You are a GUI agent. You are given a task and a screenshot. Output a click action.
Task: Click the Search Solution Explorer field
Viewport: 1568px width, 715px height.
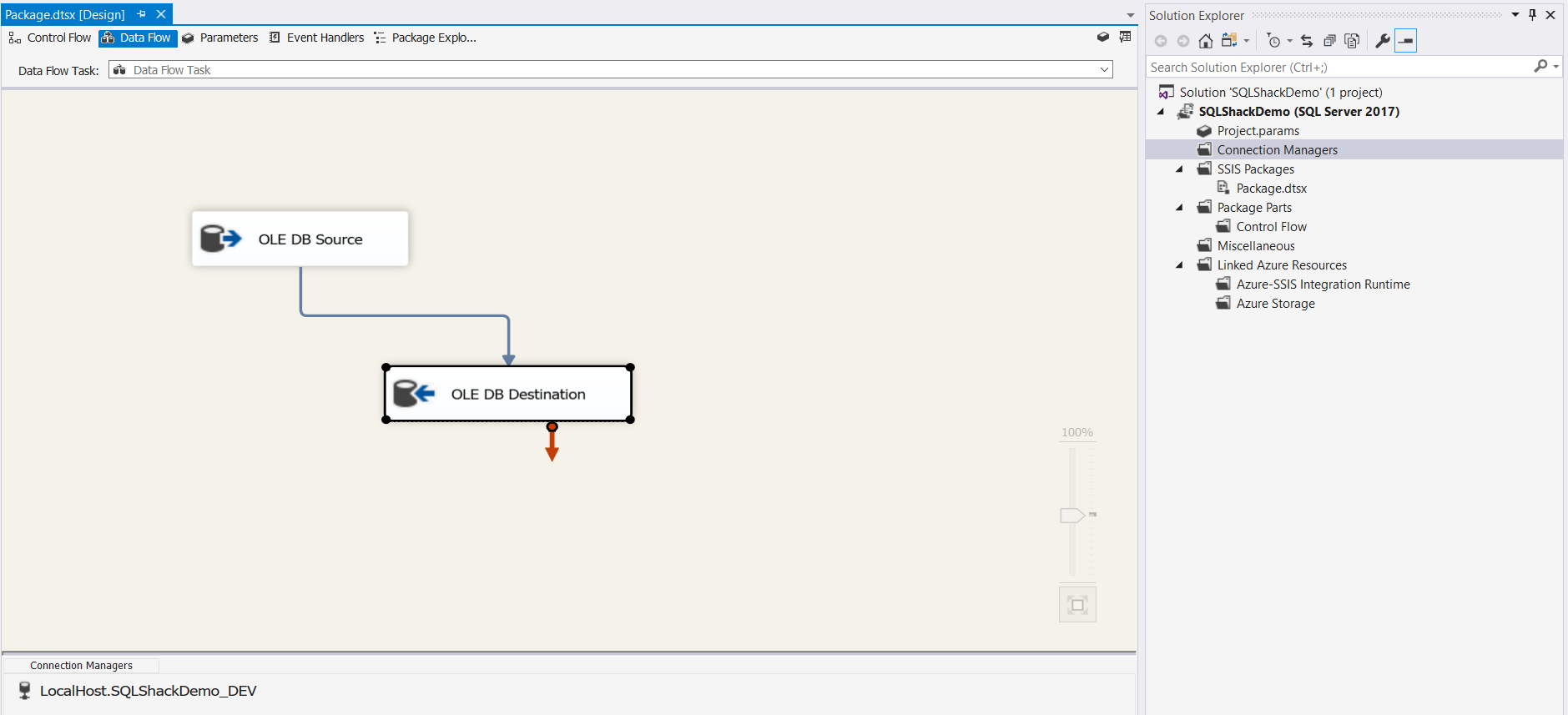pyautogui.click(x=1340, y=68)
